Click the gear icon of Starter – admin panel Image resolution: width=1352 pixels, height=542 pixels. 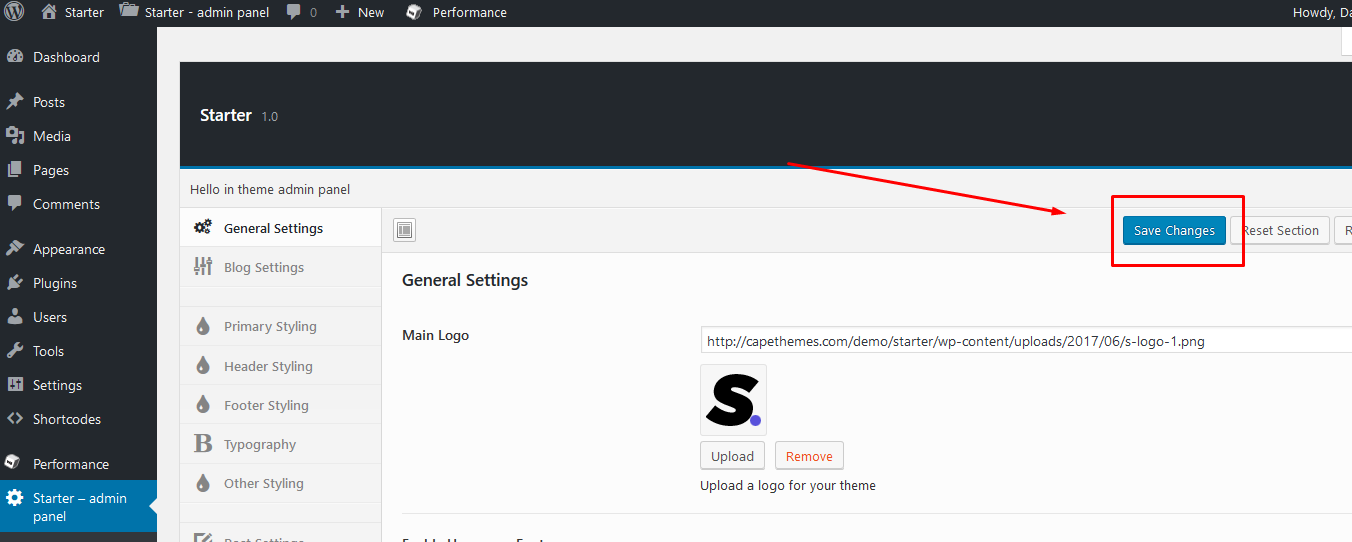tap(15, 498)
